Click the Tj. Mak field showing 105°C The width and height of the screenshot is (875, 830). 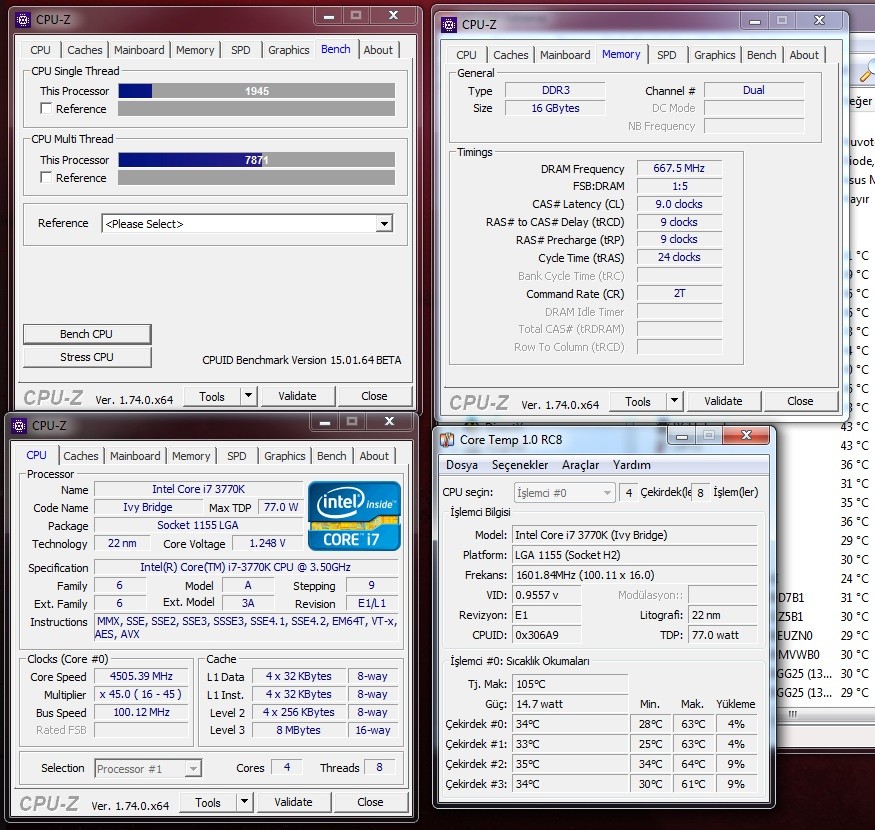570,684
